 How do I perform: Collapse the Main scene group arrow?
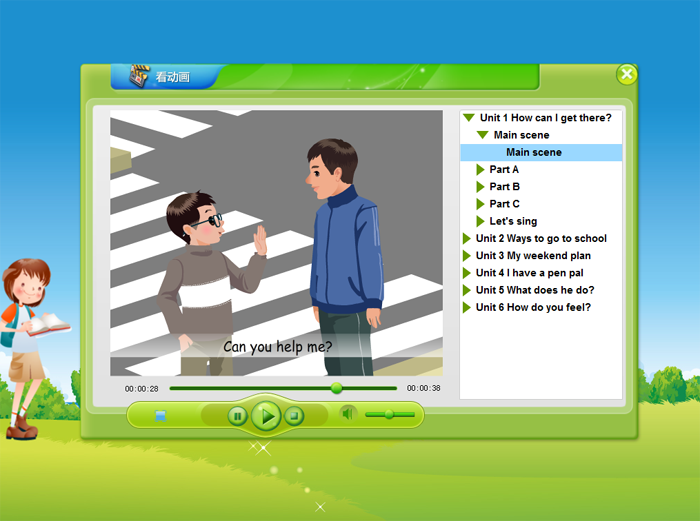(x=482, y=135)
